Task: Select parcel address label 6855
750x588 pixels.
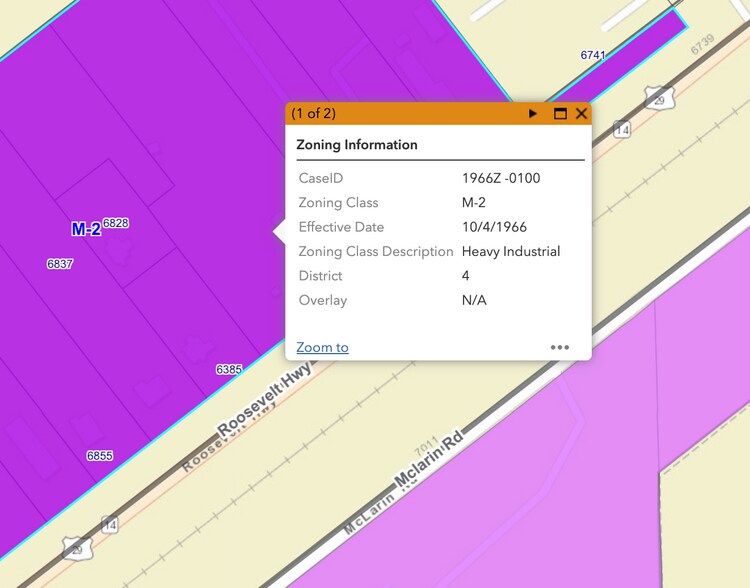Action: click(100, 456)
